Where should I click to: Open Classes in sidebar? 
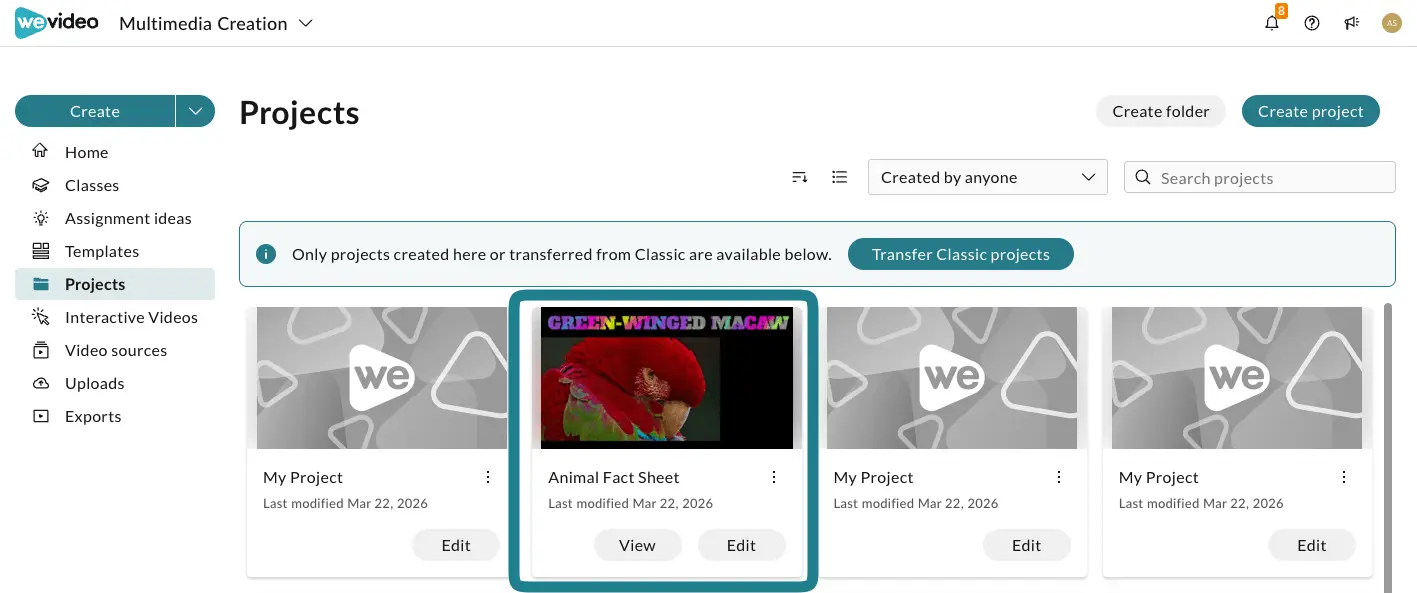pyautogui.click(x=115, y=185)
